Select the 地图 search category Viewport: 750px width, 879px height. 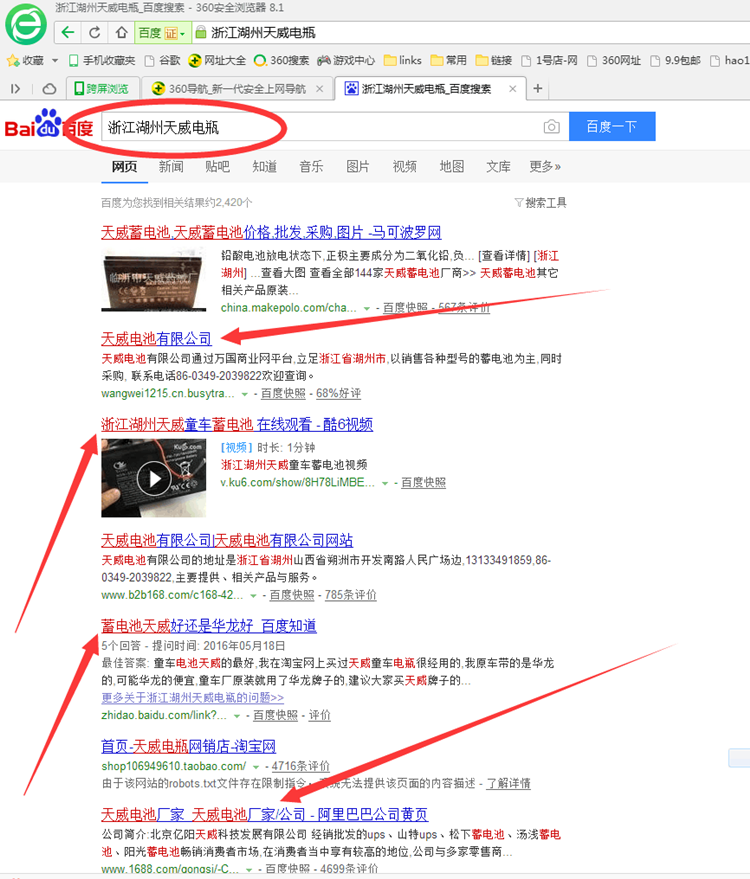pos(452,166)
